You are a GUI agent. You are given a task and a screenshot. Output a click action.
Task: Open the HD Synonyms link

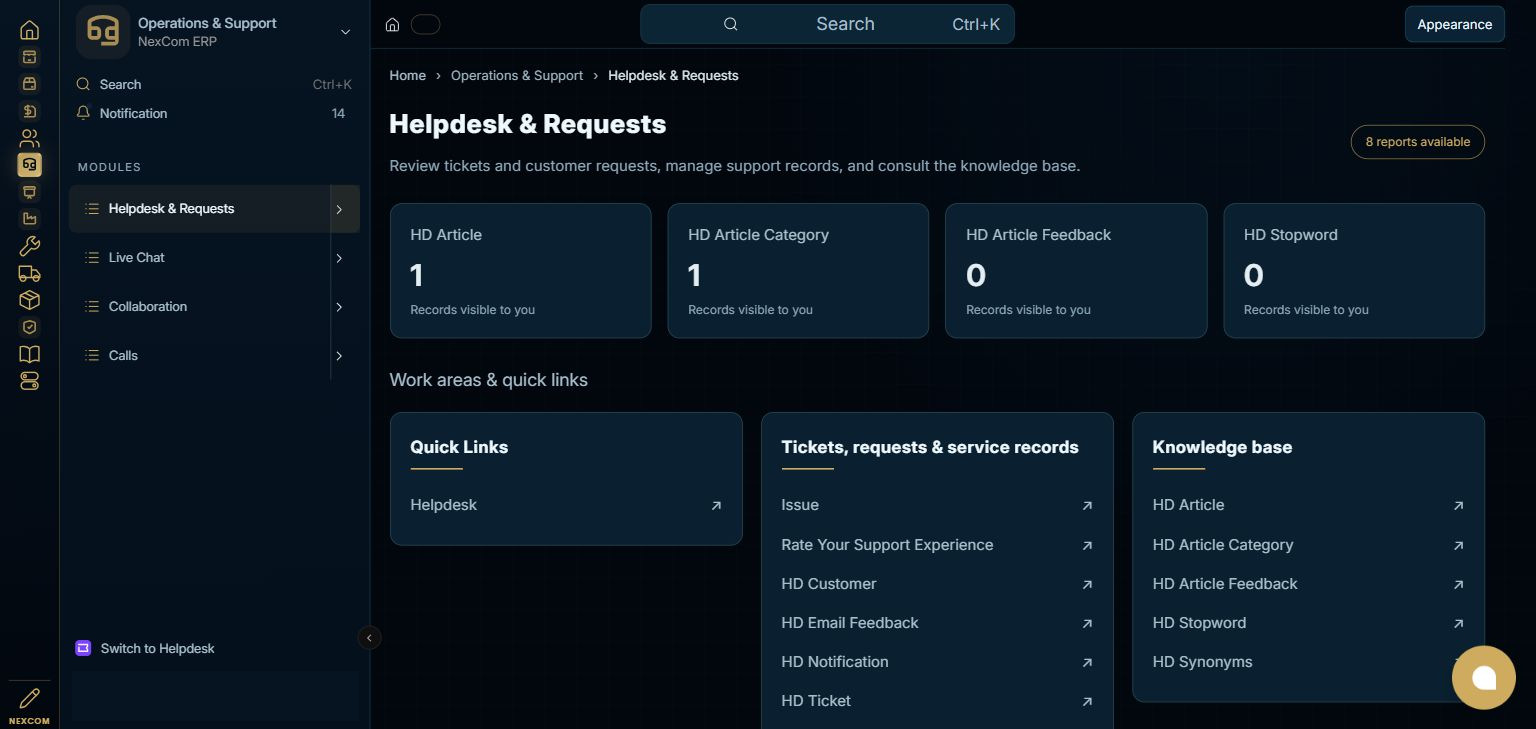coord(1202,662)
